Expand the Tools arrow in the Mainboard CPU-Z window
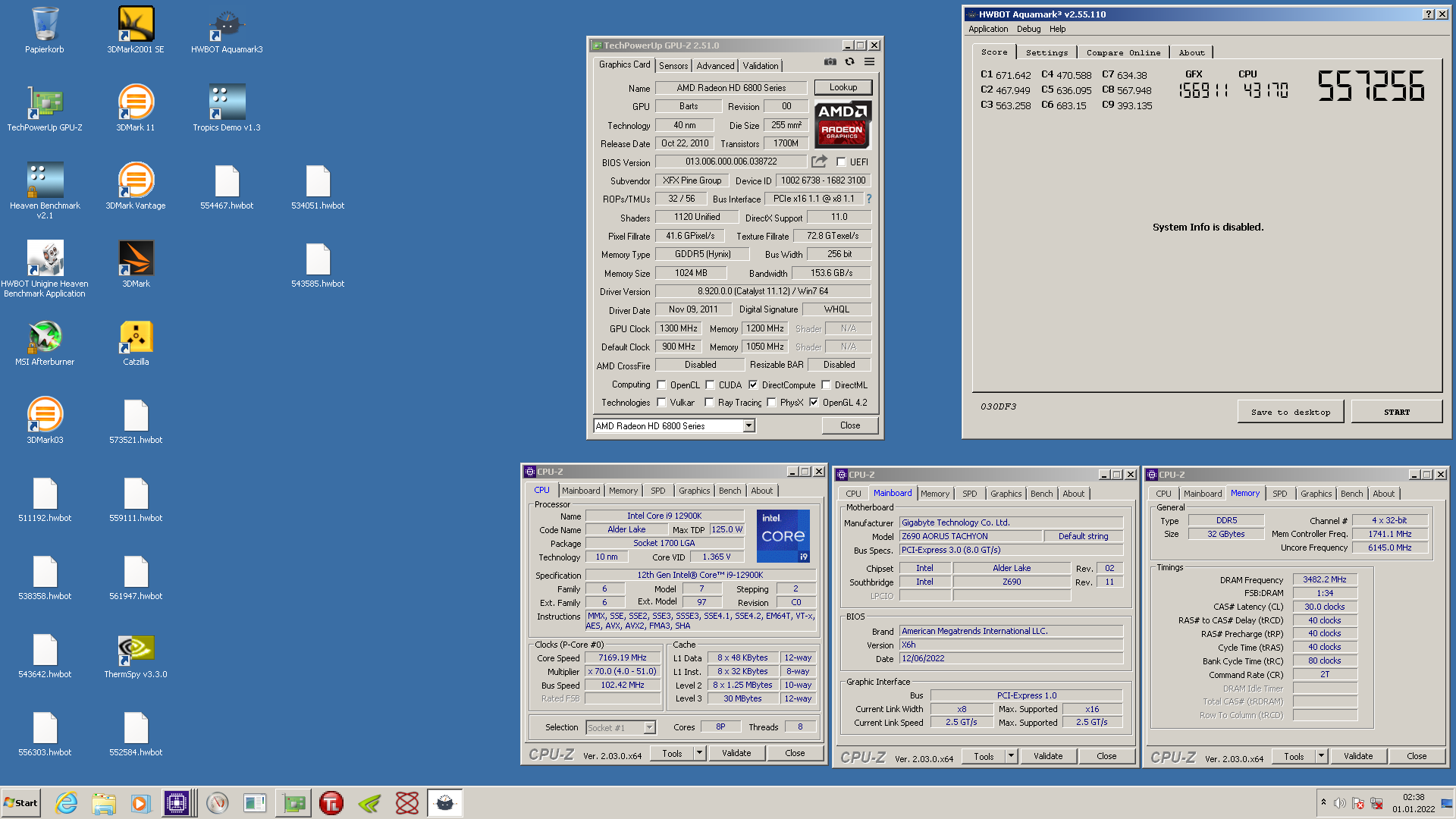1456x819 pixels. tap(1011, 756)
